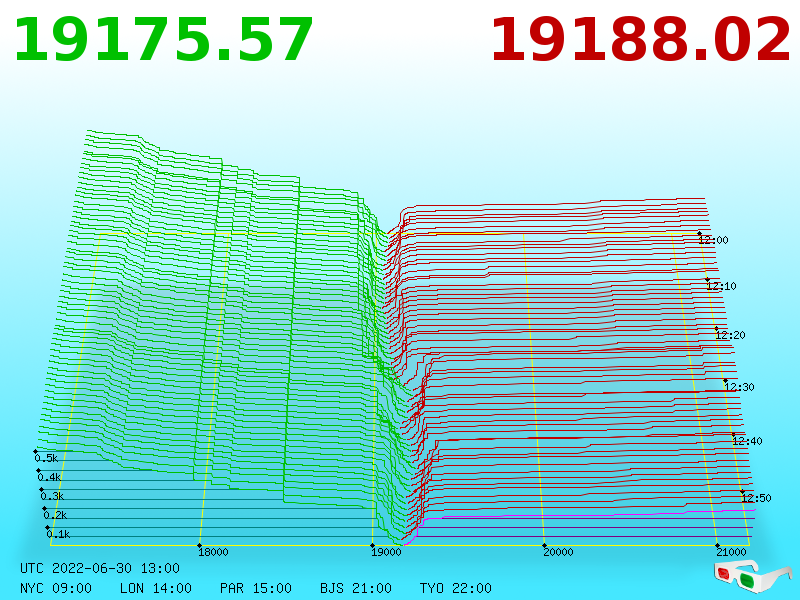Click the 12:20 time axis marker

(730, 335)
